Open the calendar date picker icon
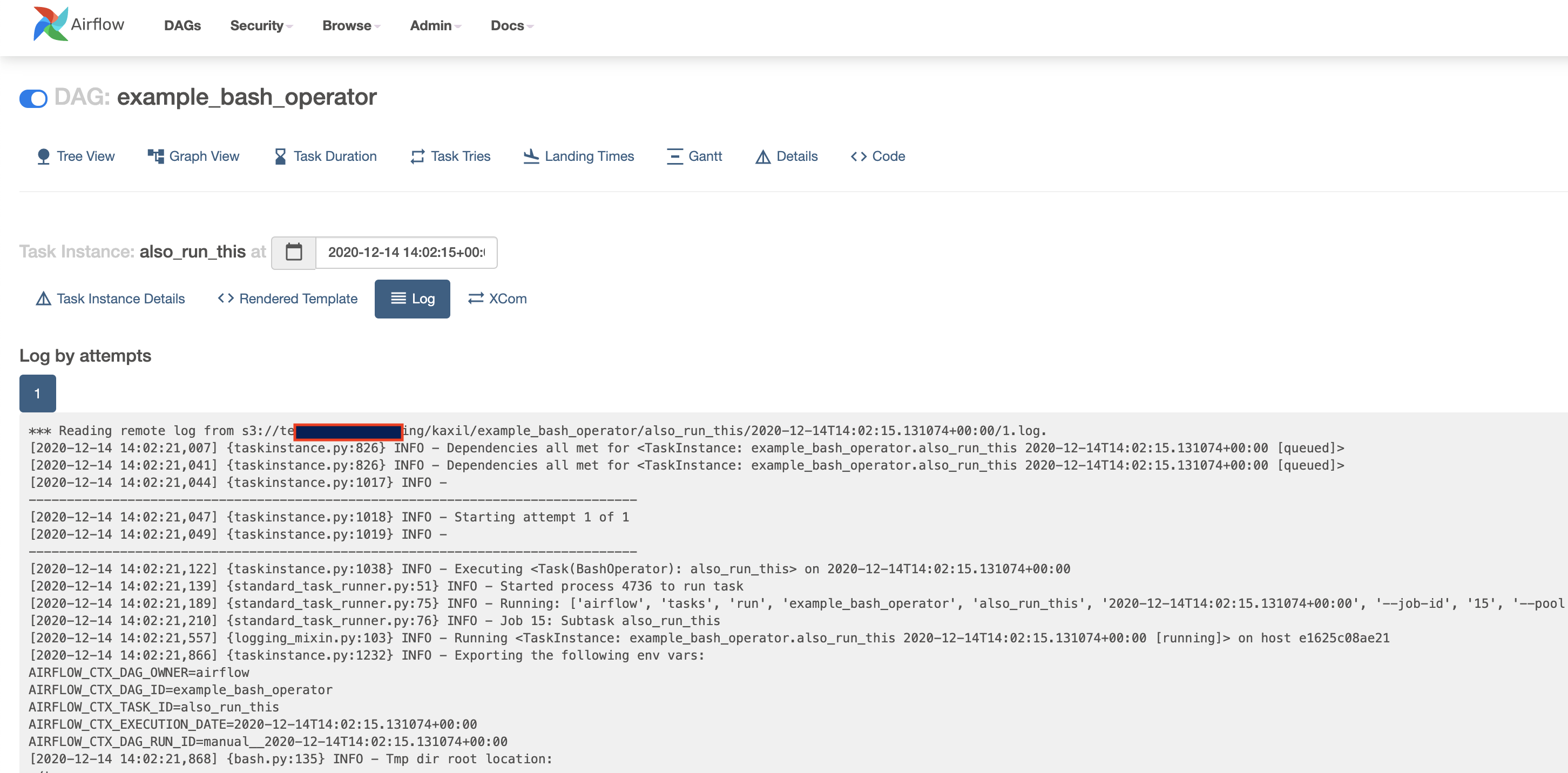The width and height of the screenshot is (1568, 773). [x=293, y=252]
